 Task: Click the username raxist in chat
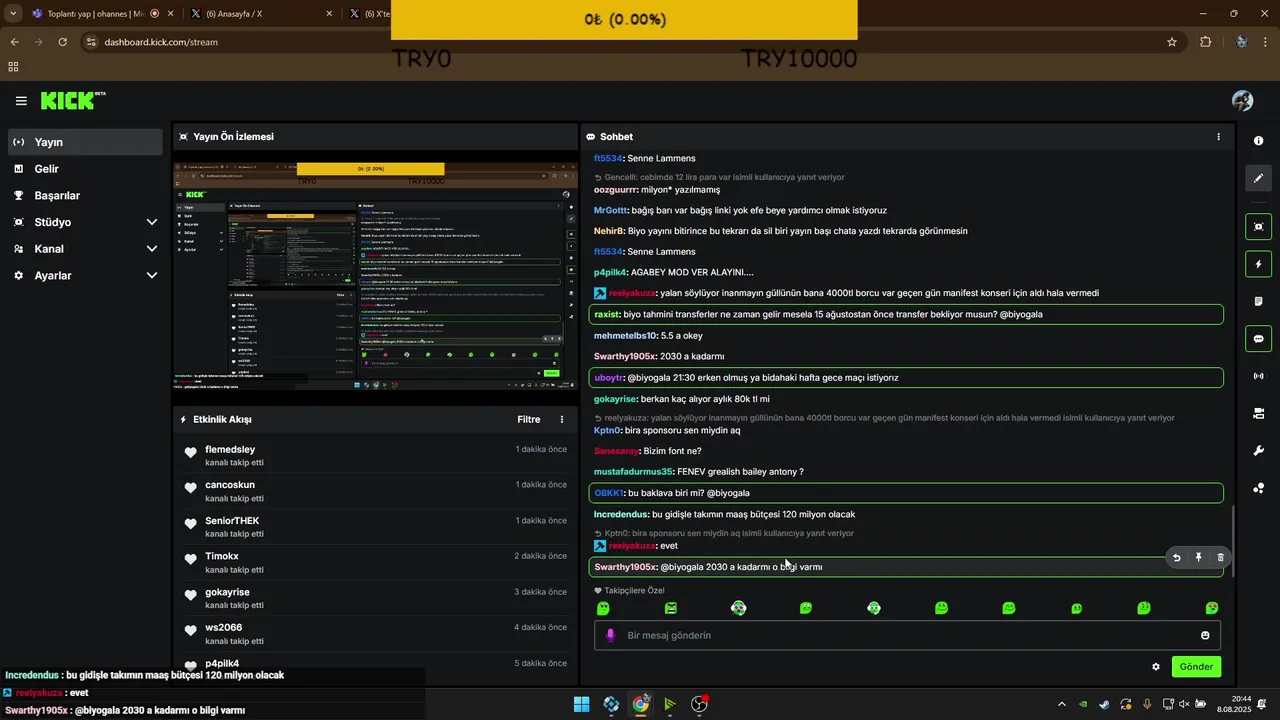[x=607, y=314]
